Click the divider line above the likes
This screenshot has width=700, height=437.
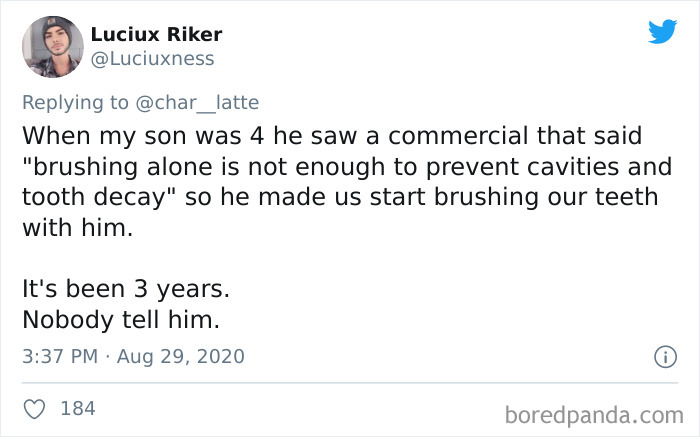tap(350, 382)
